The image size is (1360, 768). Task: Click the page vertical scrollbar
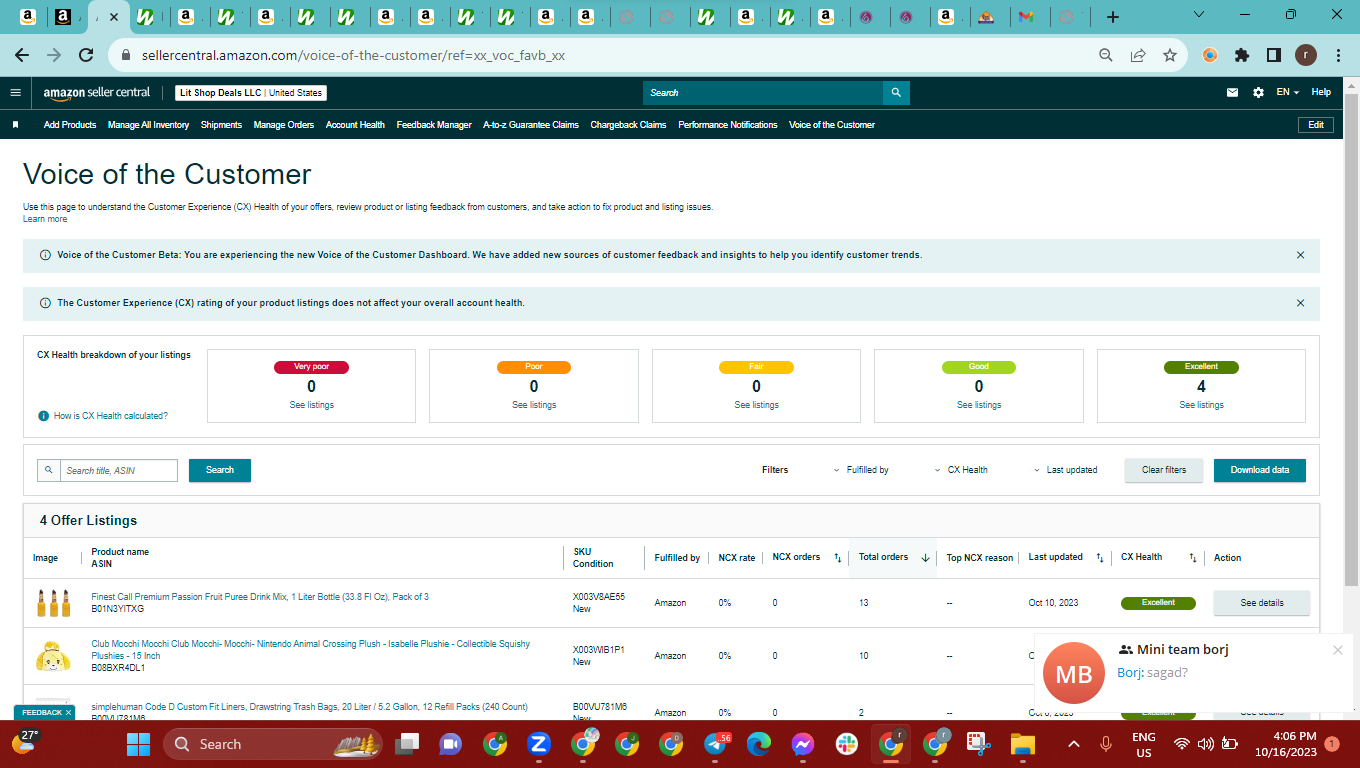[x=1351, y=340]
